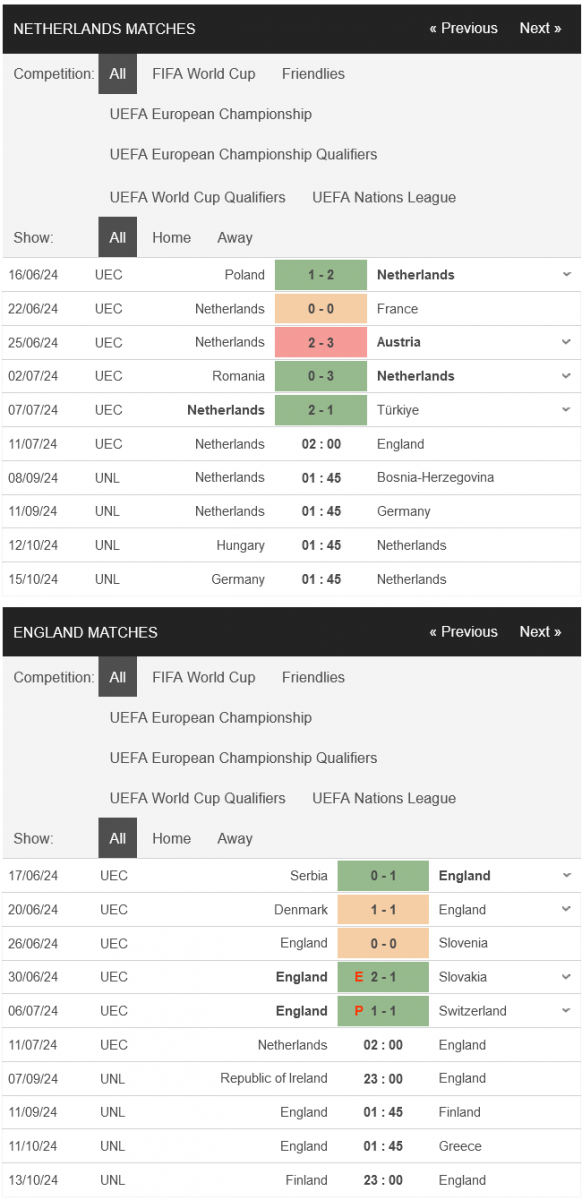
Task: Expand the Denmark vs England match chevron
Action: click(x=566, y=909)
